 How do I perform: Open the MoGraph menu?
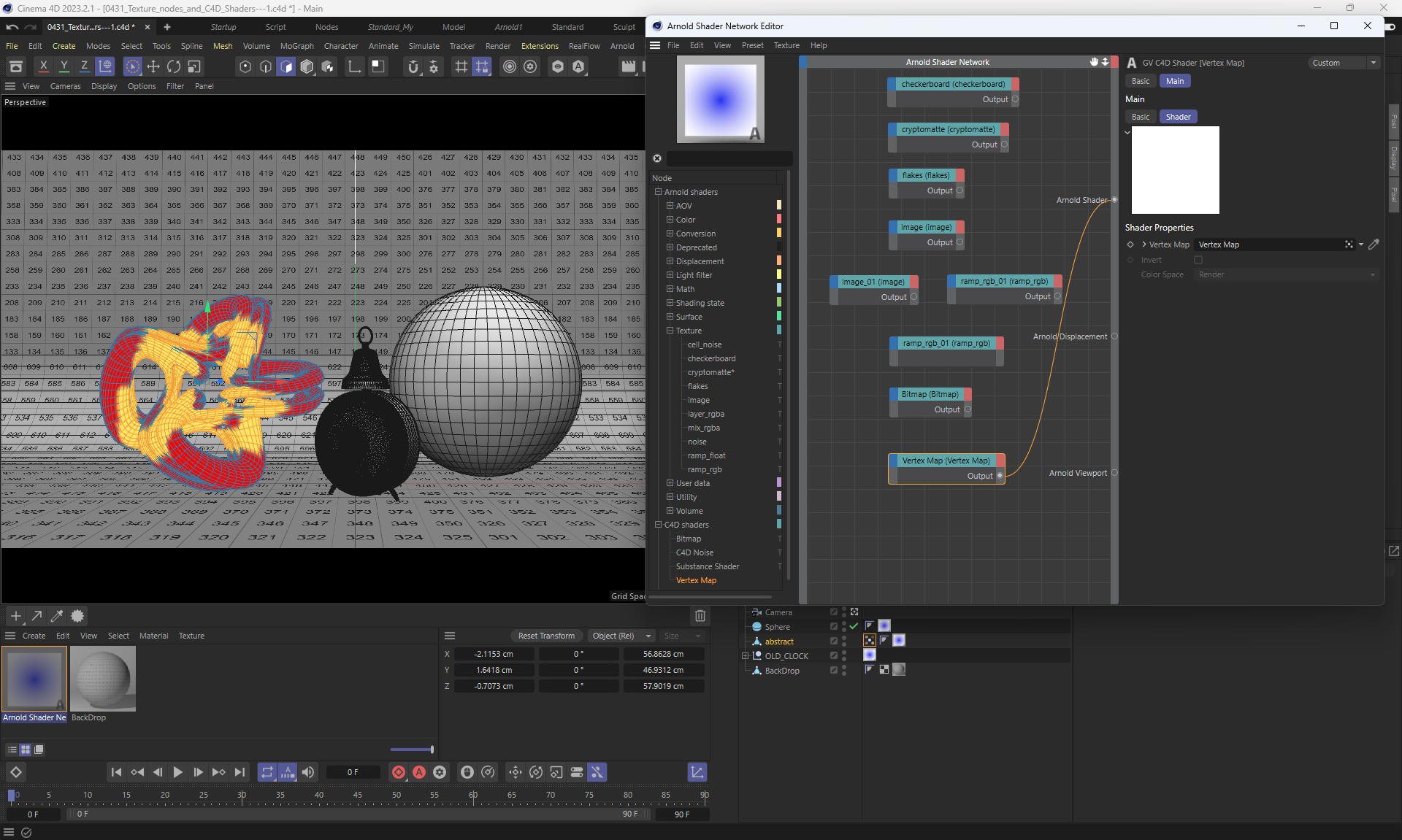(296, 46)
